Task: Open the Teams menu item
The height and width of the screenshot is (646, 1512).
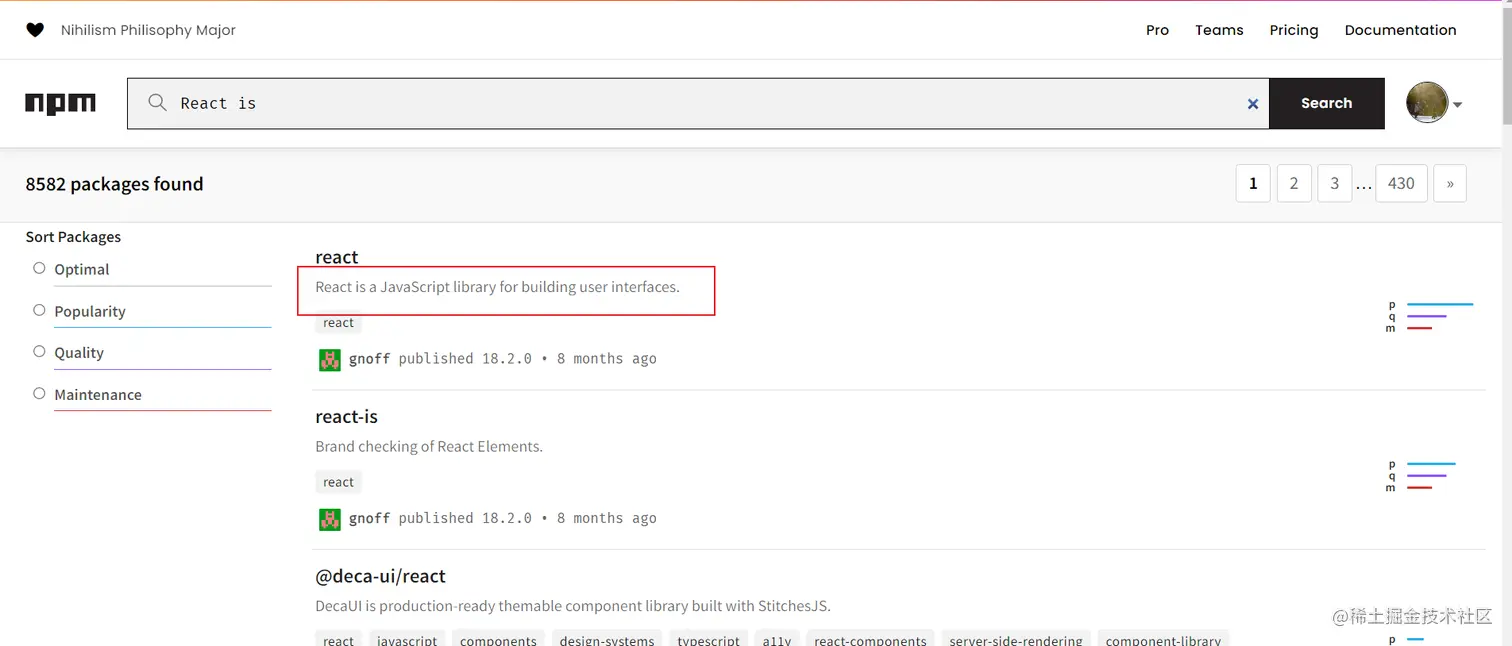Action: click(1219, 30)
